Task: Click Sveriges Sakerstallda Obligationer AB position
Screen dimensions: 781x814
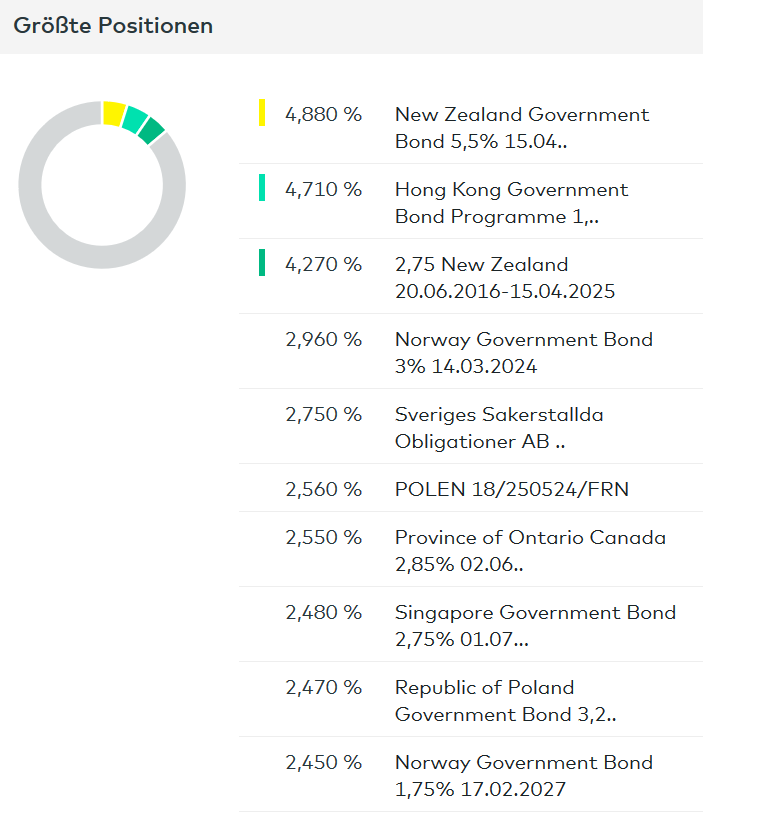Action: tap(499, 428)
